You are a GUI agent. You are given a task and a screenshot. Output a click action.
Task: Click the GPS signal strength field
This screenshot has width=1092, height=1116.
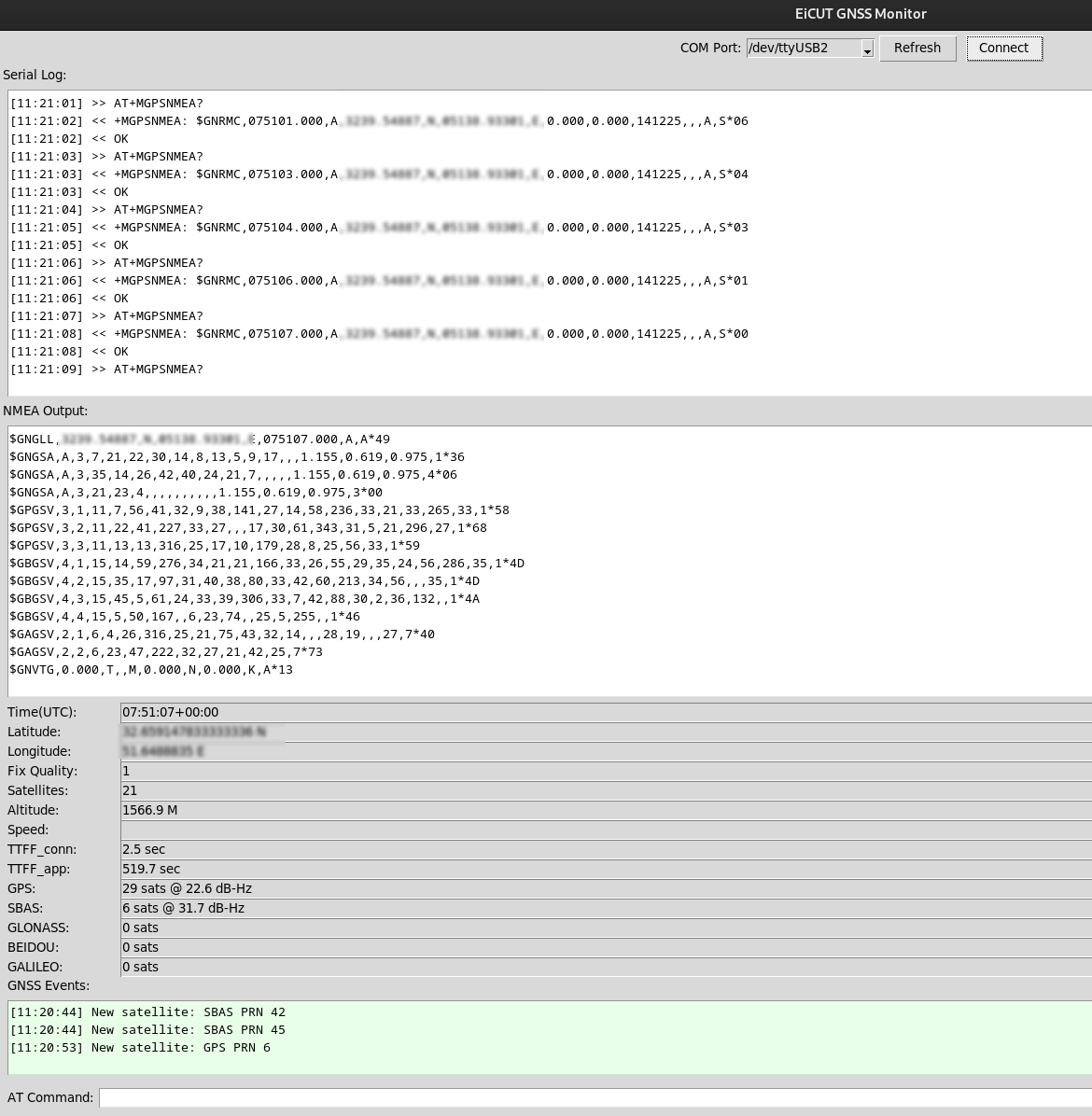tap(373, 888)
